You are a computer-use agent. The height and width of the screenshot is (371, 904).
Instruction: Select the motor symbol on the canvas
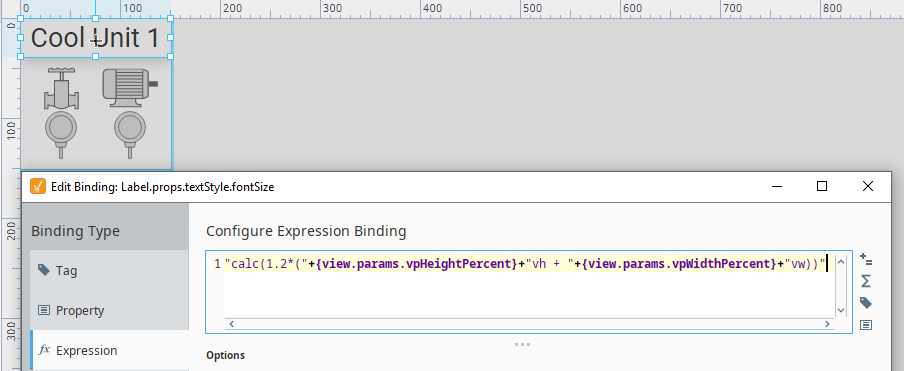tap(130, 88)
